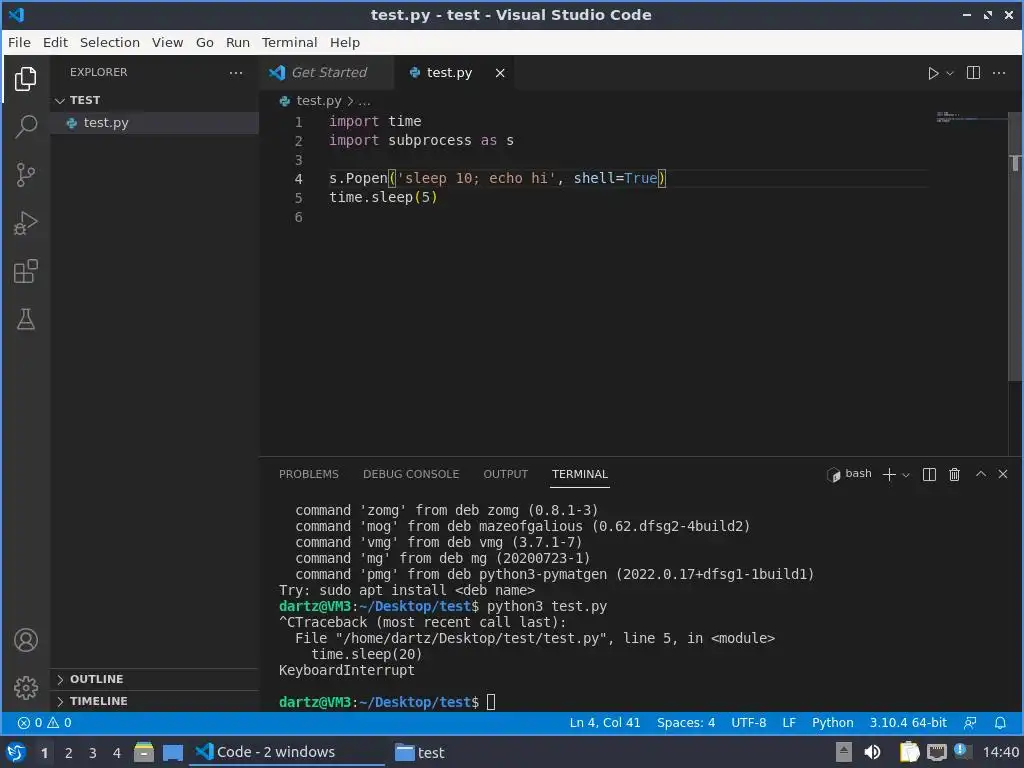Click the feedback icon in status bar

coord(970,723)
